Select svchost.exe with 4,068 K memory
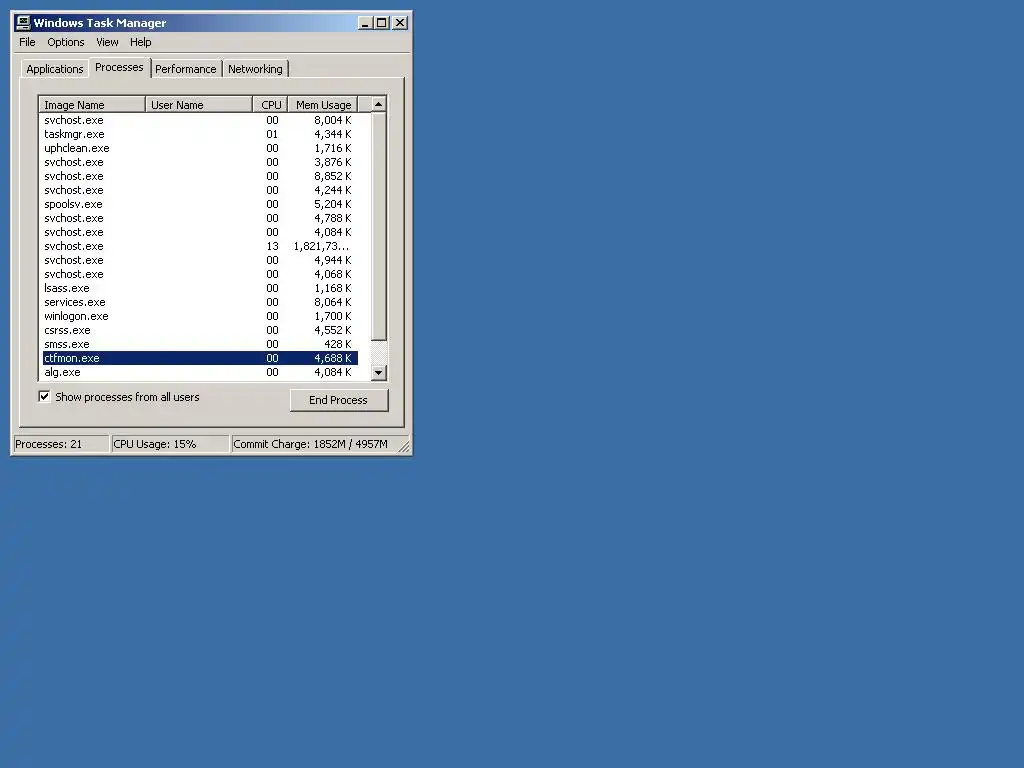 [200, 274]
